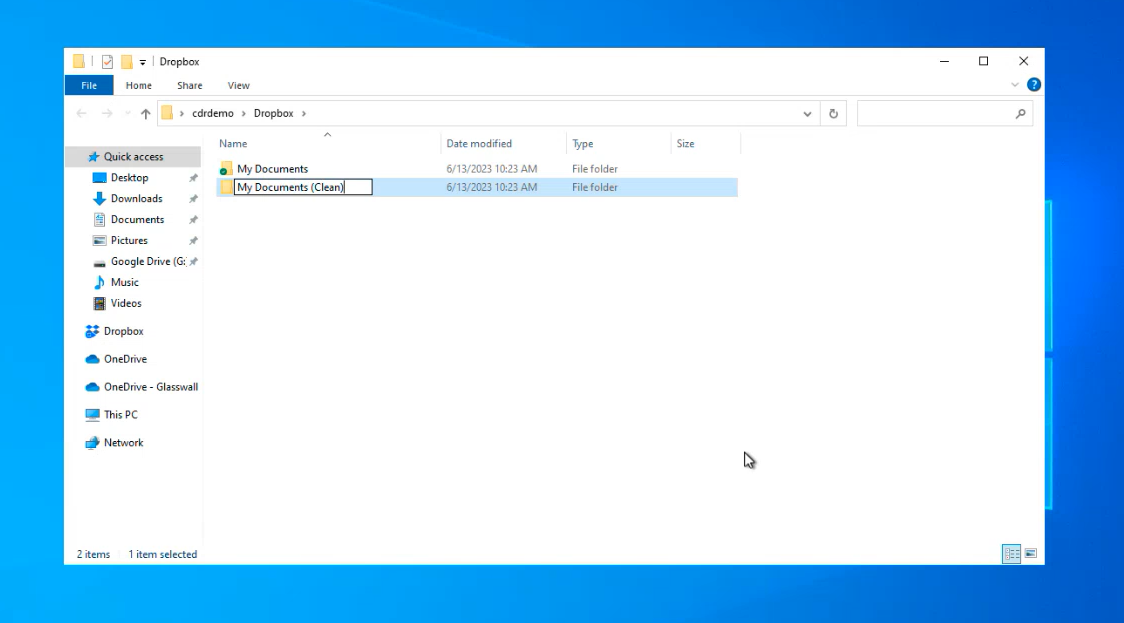
Task: Maximize the Dropbox Explorer window
Action: point(984,62)
